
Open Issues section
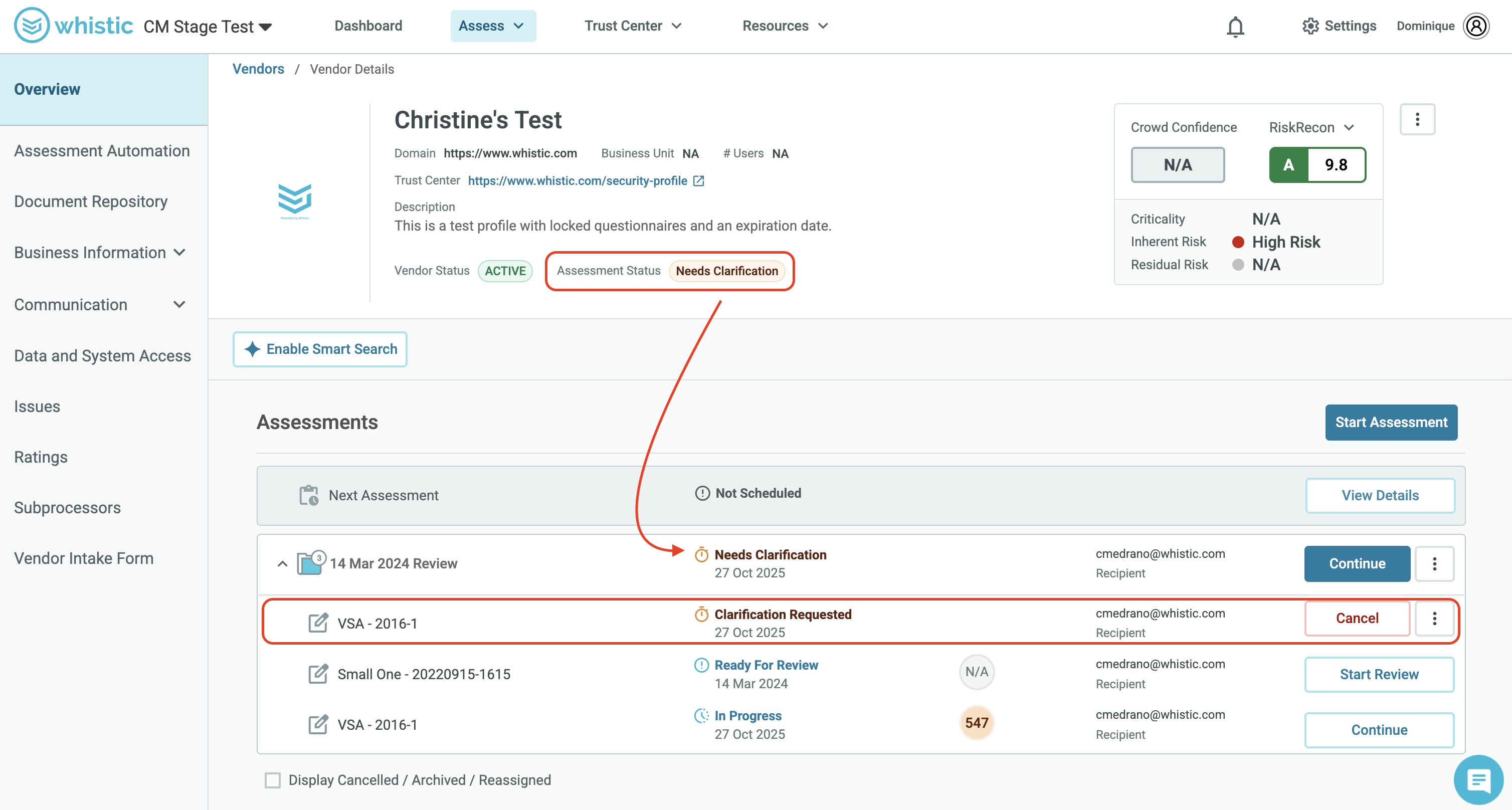(x=37, y=406)
